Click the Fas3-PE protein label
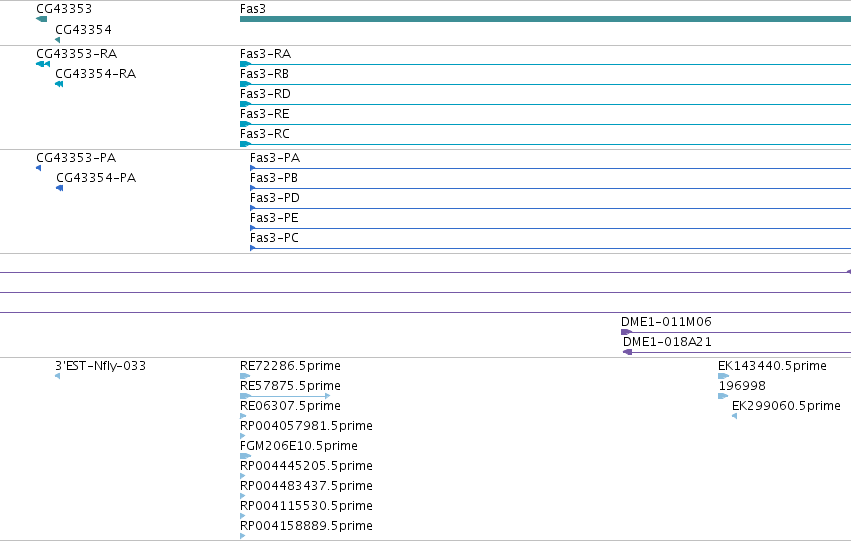851x541 pixels. click(274, 218)
